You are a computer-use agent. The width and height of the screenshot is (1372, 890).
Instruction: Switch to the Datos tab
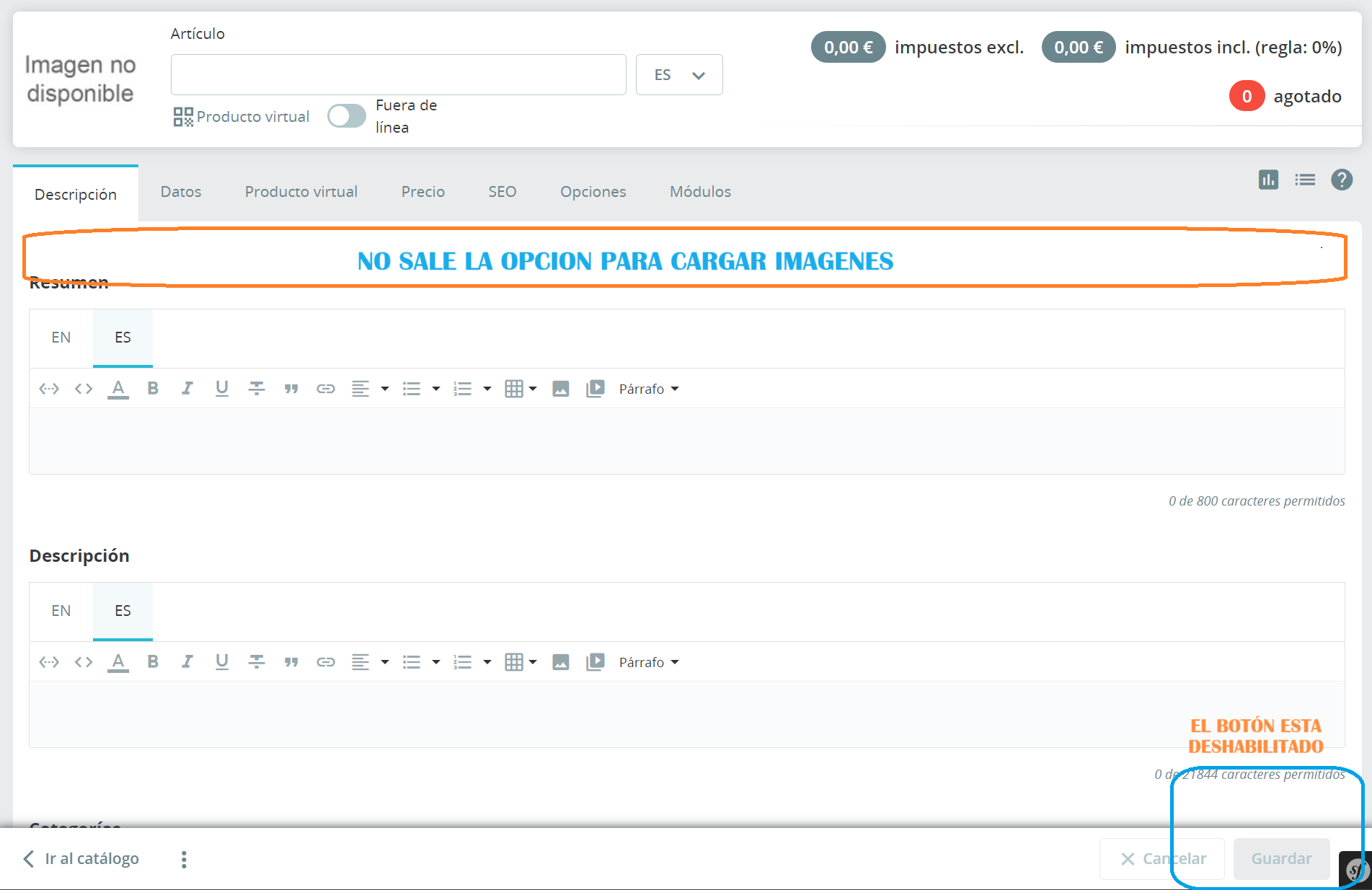(181, 192)
